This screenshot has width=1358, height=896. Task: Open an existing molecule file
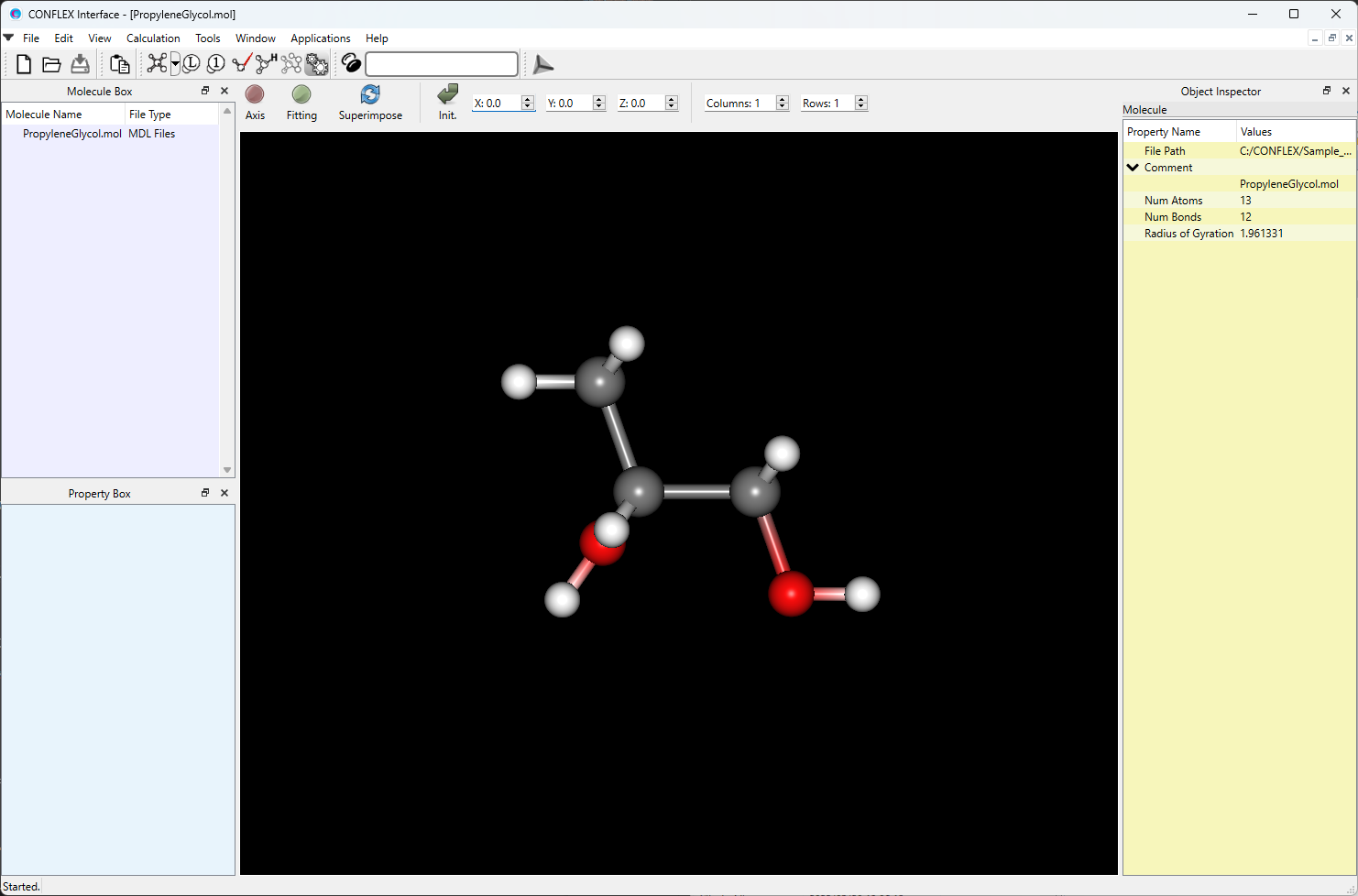[51, 64]
